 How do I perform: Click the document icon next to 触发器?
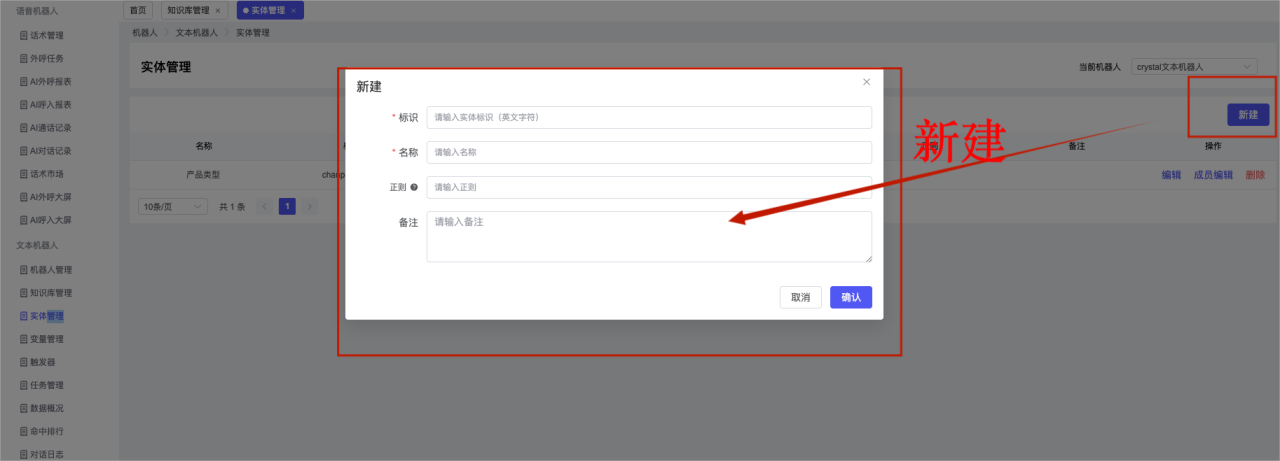[24, 363]
